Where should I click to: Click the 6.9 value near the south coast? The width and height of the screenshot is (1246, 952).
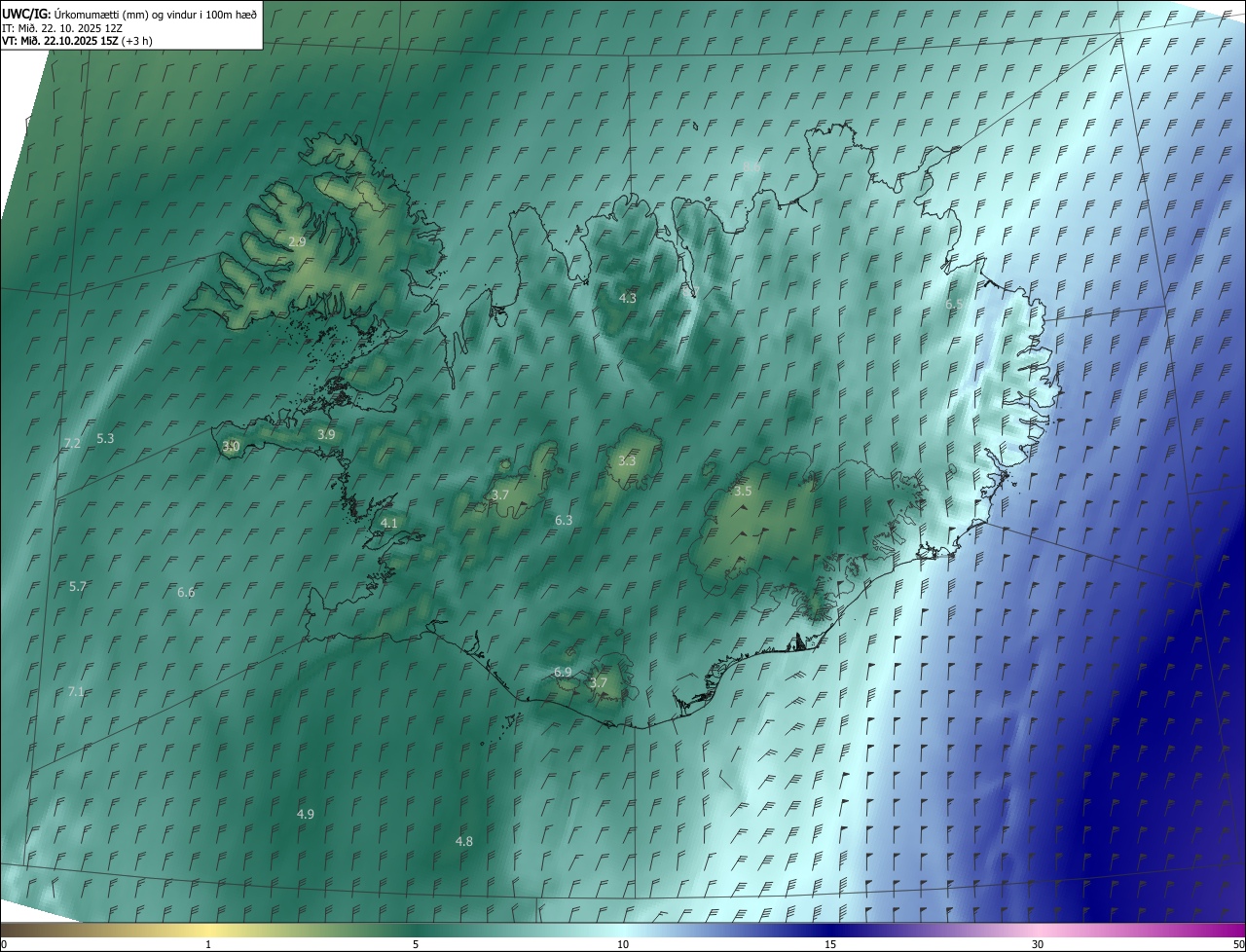tap(563, 672)
